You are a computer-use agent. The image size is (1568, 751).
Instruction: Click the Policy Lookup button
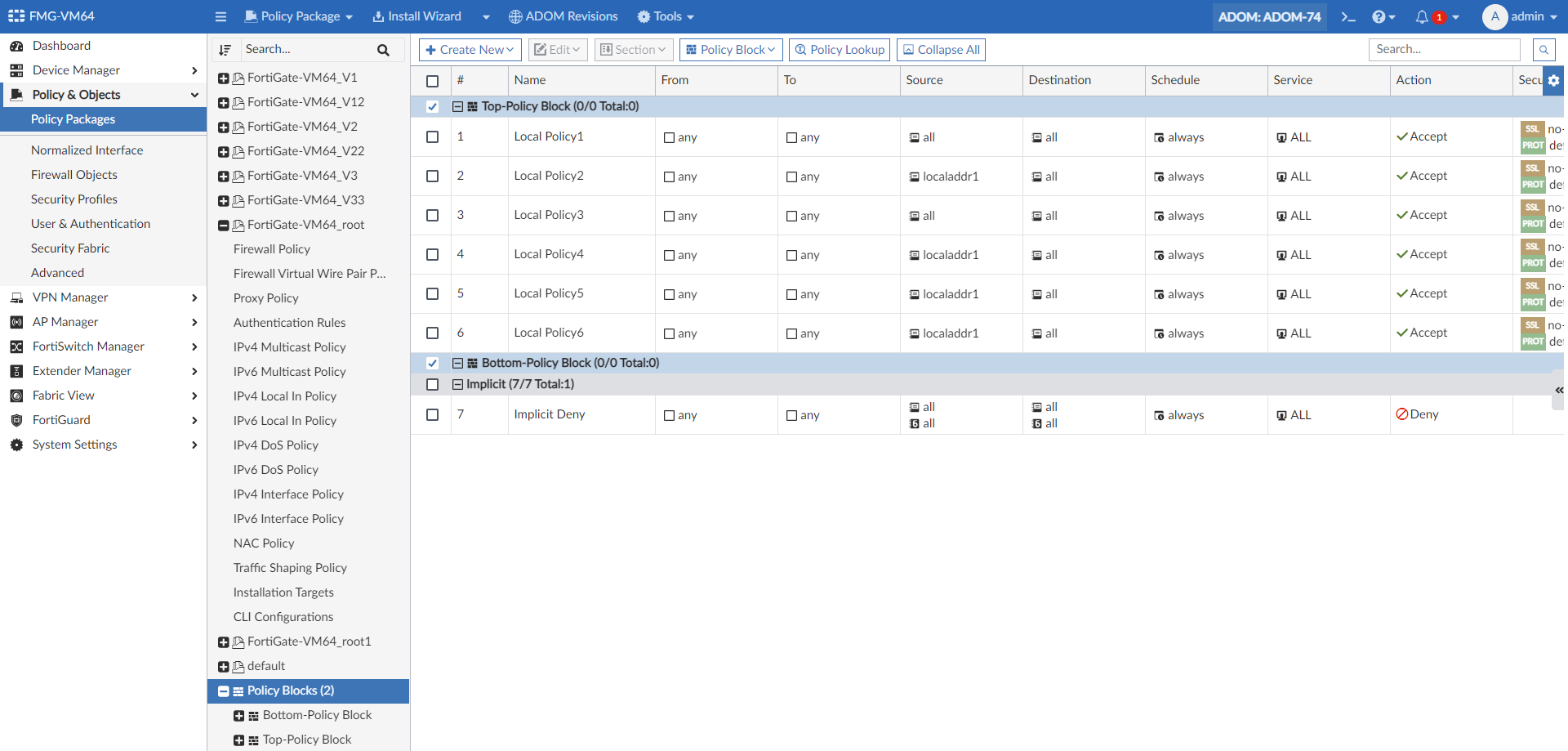[840, 50]
